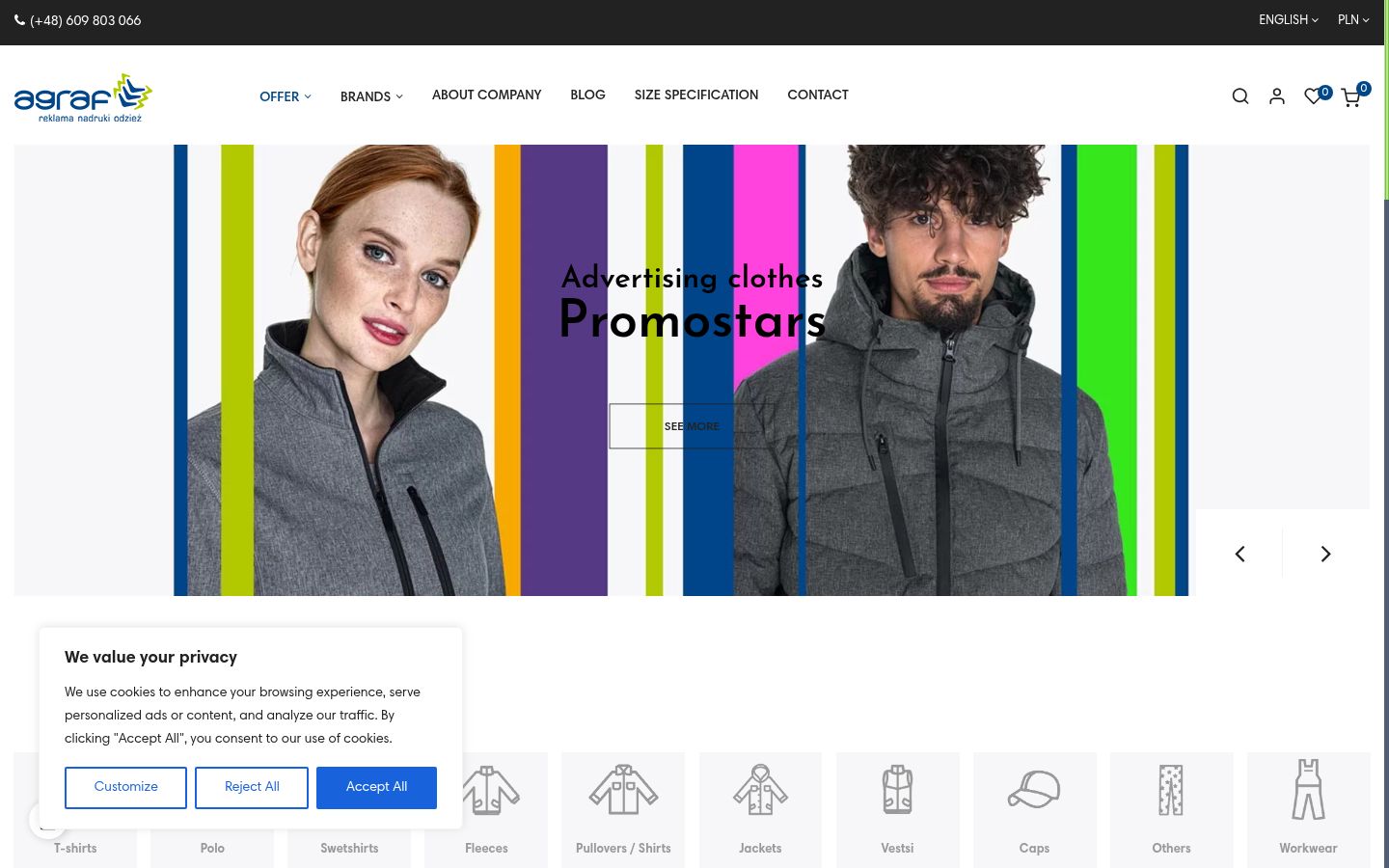Open the SIZE SPECIFICATION page
1389x868 pixels.
point(696,95)
